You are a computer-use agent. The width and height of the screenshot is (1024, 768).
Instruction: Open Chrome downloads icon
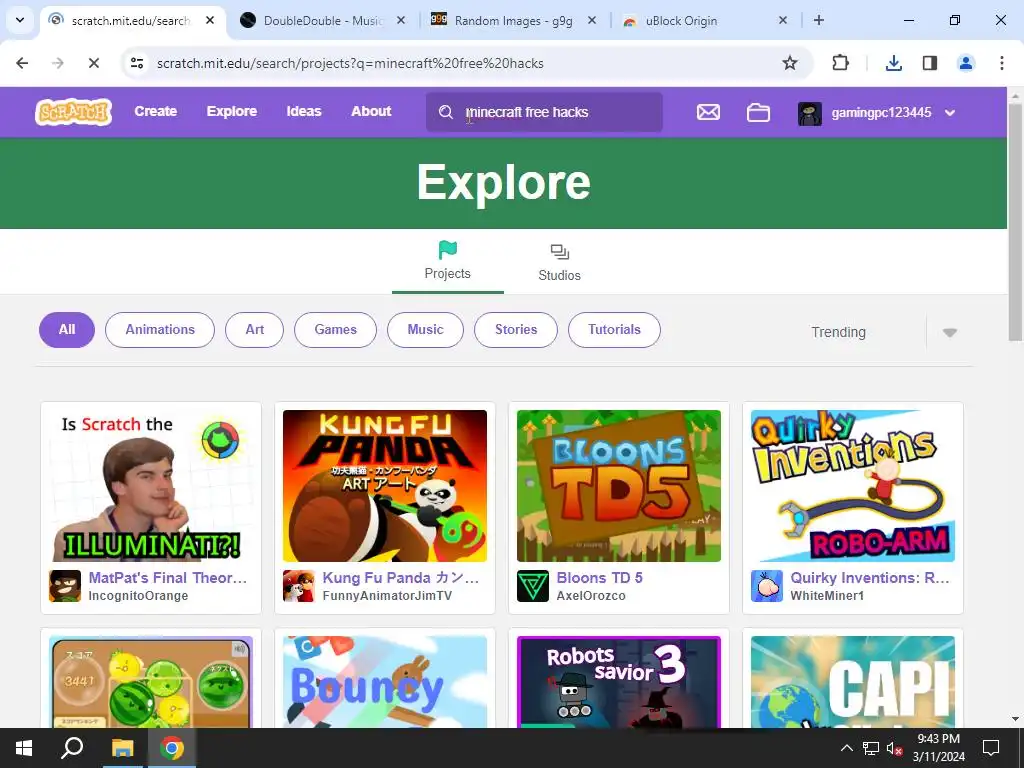click(x=893, y=63)
